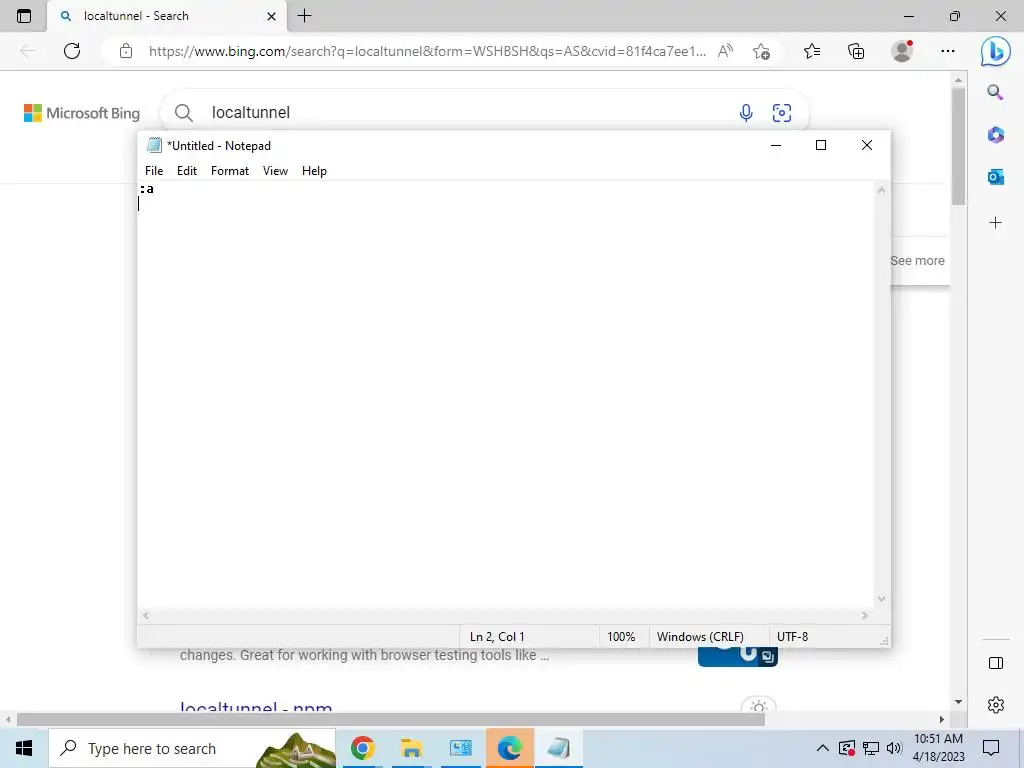This screenshot has width=1024, height=768.
Task: Open Notepad File menu
Action: (x=154, y=170)
